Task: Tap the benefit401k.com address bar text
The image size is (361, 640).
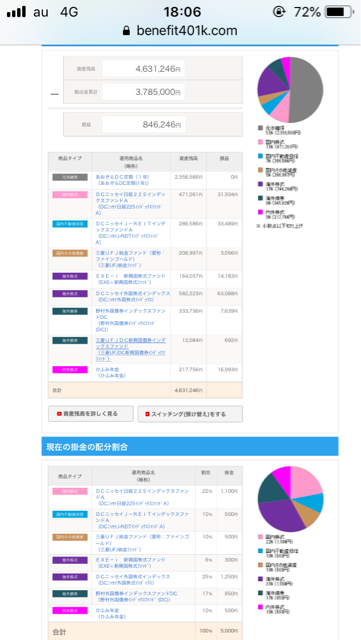Action: (187, 31)
